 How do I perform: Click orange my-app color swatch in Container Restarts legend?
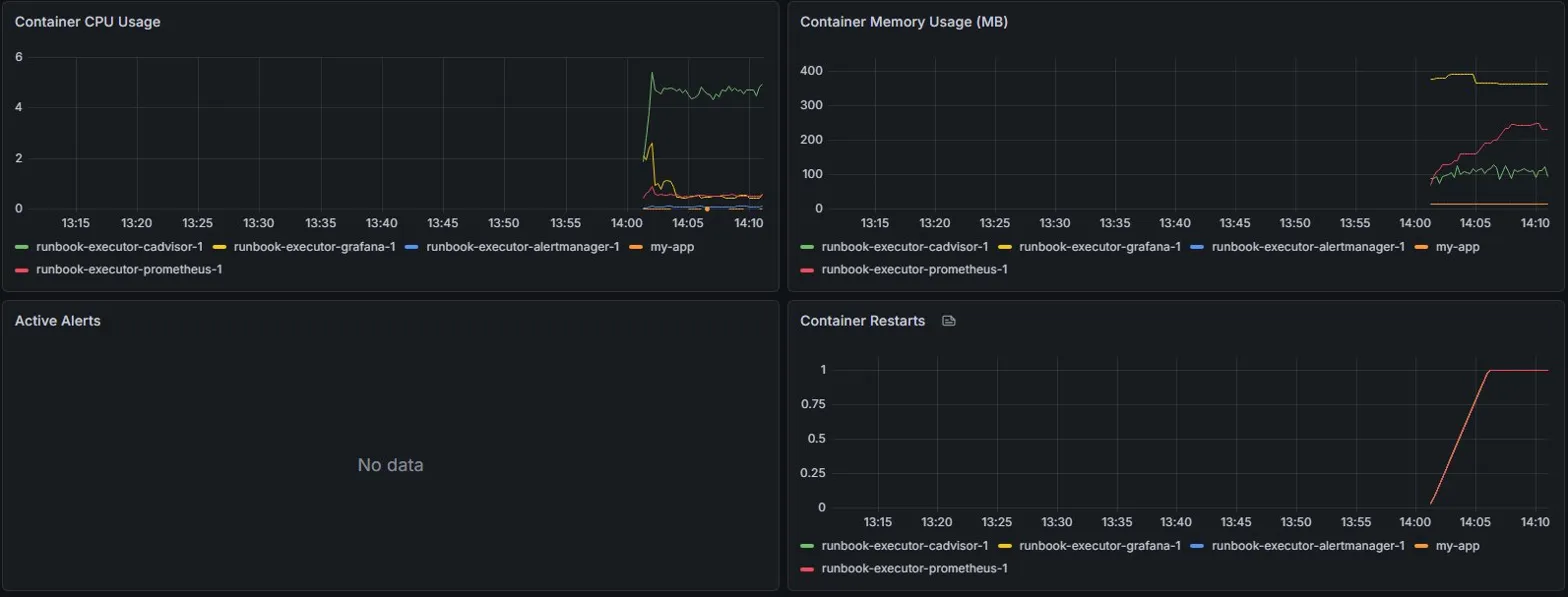coord(1421,545)
